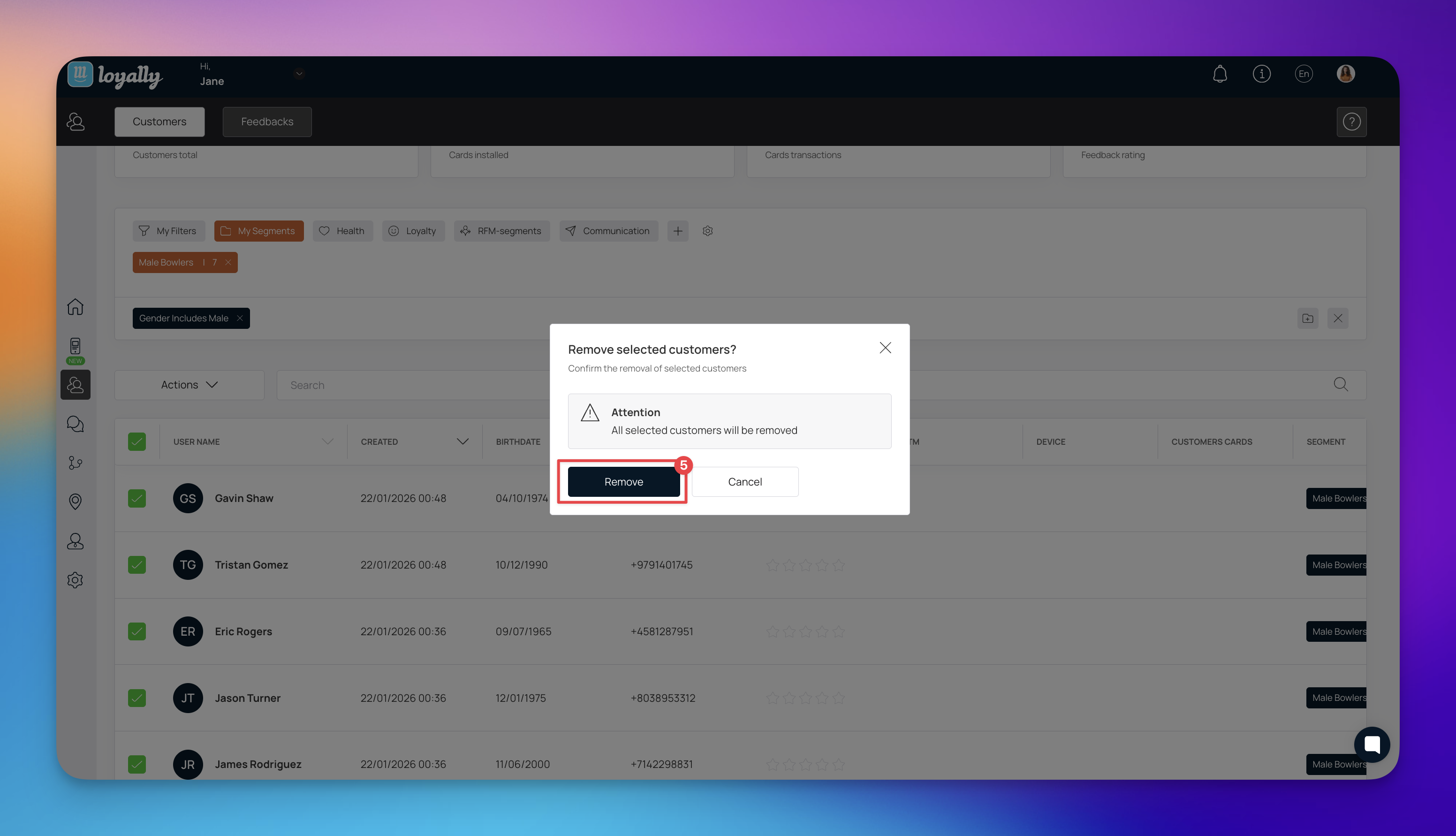Select the RFM-segments filter tab
Viewport: 1456px width, 836px height.
[501, 231]
